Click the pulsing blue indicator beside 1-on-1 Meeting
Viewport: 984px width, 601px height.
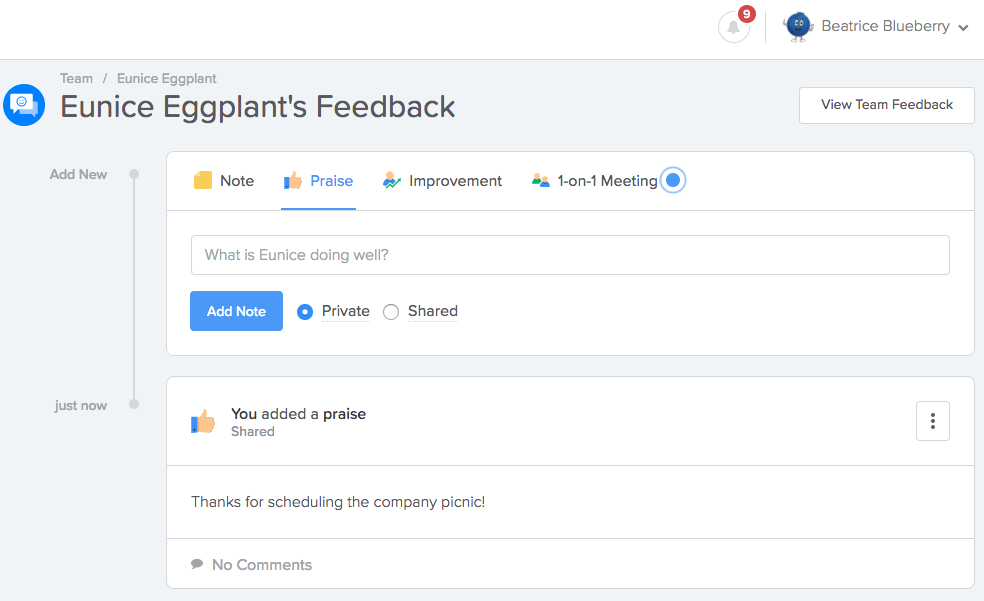pos(673,181)
